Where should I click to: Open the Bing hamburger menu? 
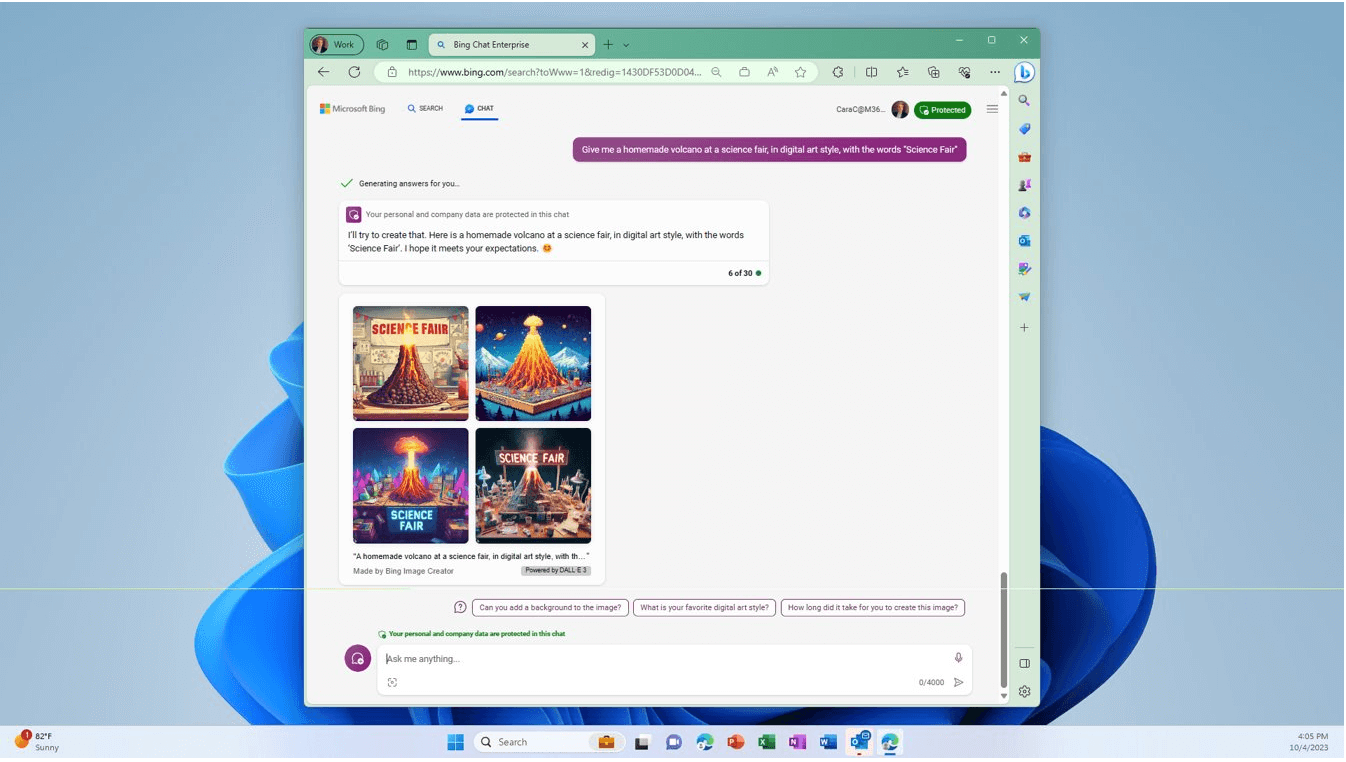point(992,109)
